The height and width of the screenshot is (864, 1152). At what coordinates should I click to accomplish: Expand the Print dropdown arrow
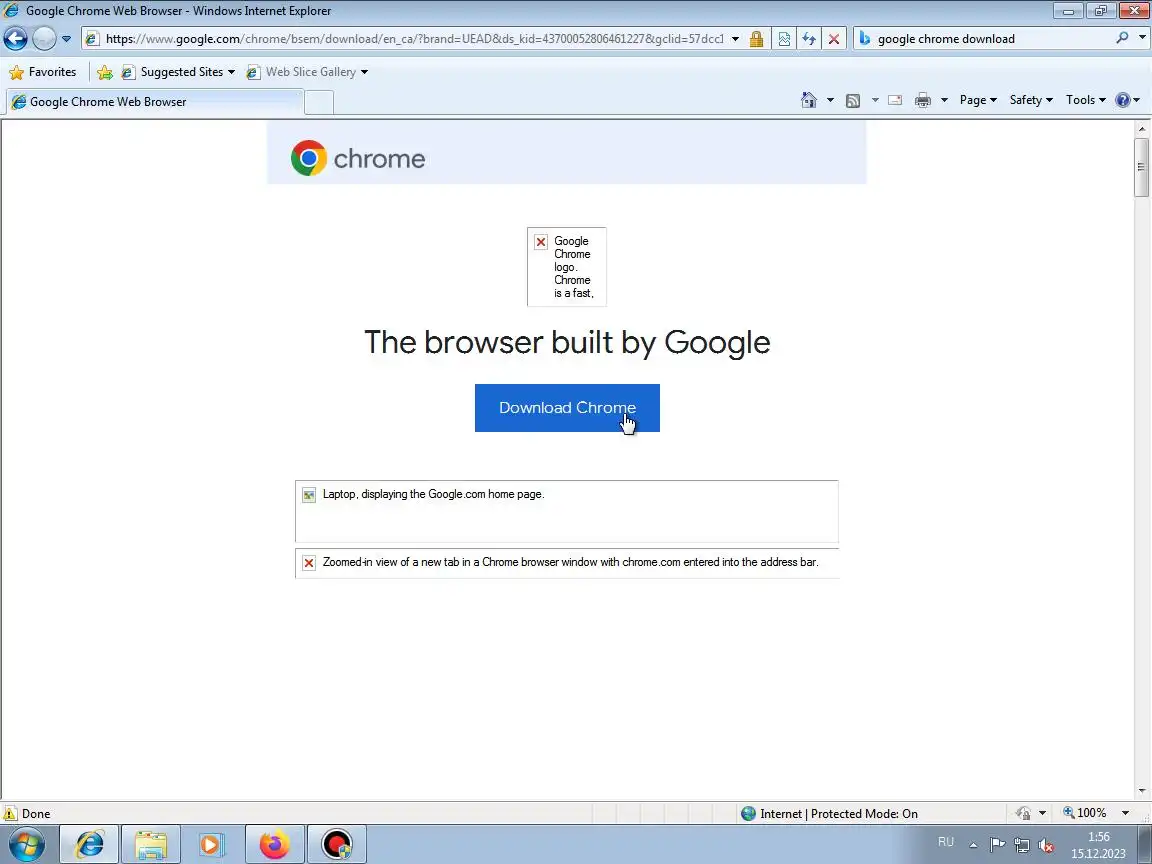point(944,100)
